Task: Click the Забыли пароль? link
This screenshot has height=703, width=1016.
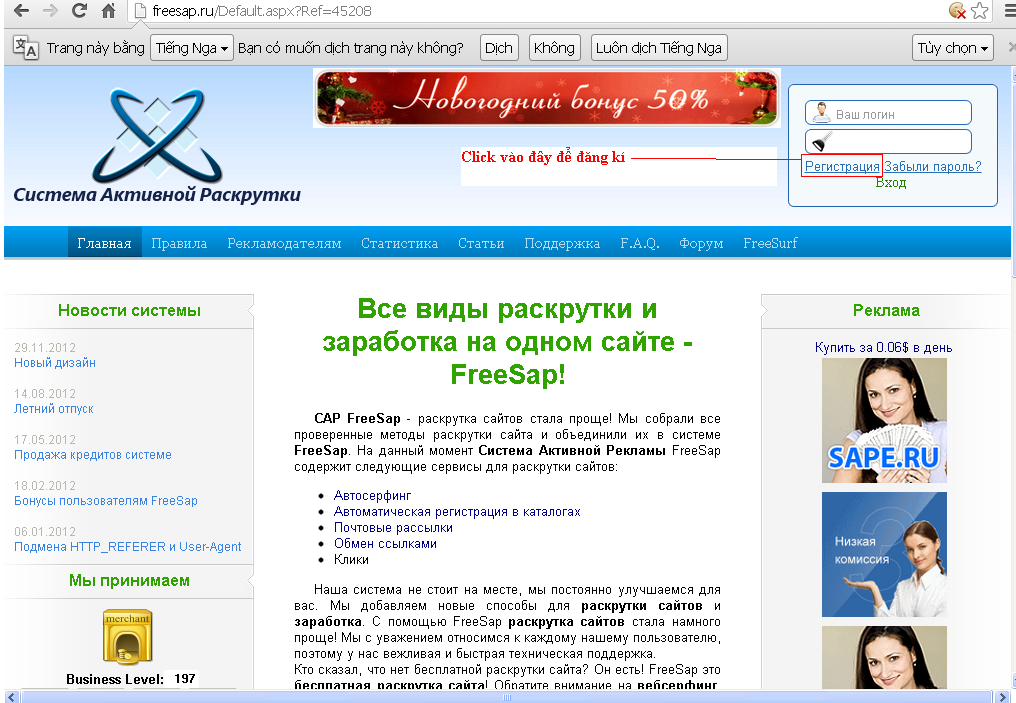Action: coord(932,166)
